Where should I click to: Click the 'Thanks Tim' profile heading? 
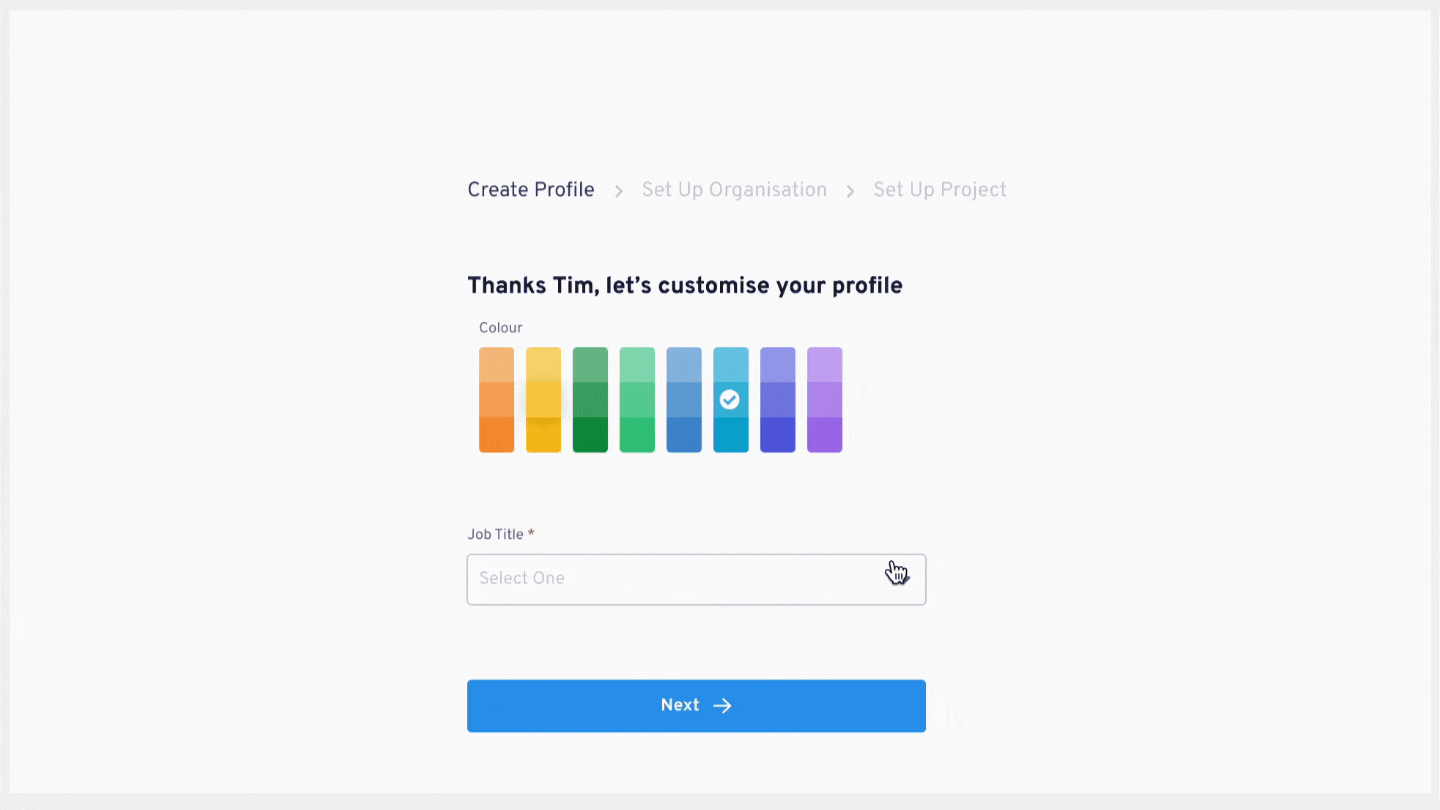(x=685, y=286)
